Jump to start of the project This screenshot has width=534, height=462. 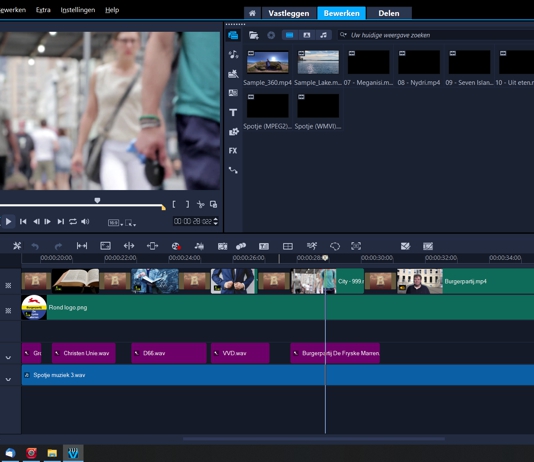pyautogui.click(x=23, y=222)
